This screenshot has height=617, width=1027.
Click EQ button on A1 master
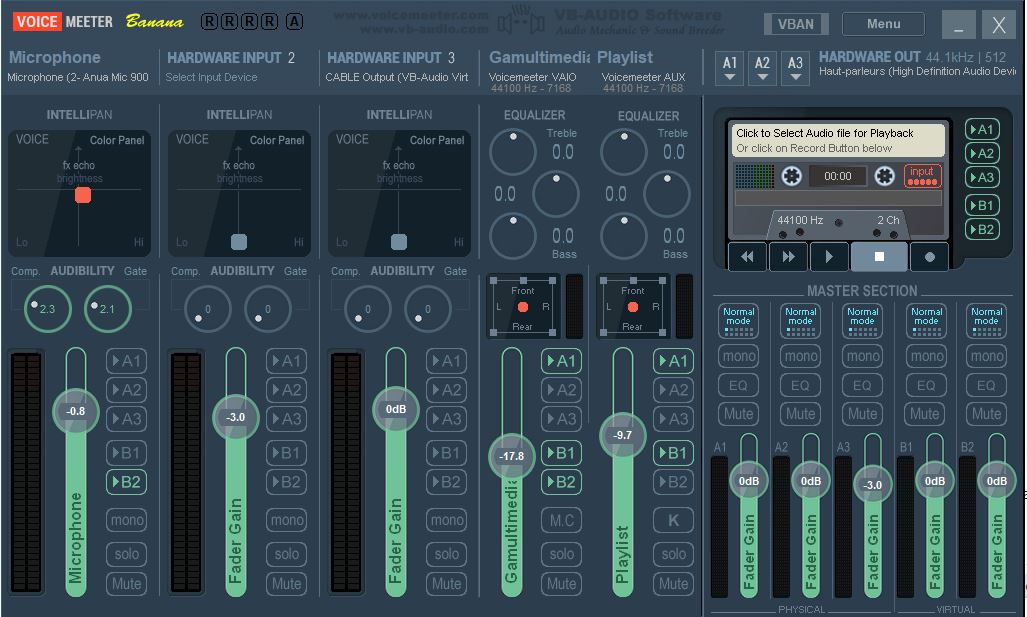coord(738,385)
